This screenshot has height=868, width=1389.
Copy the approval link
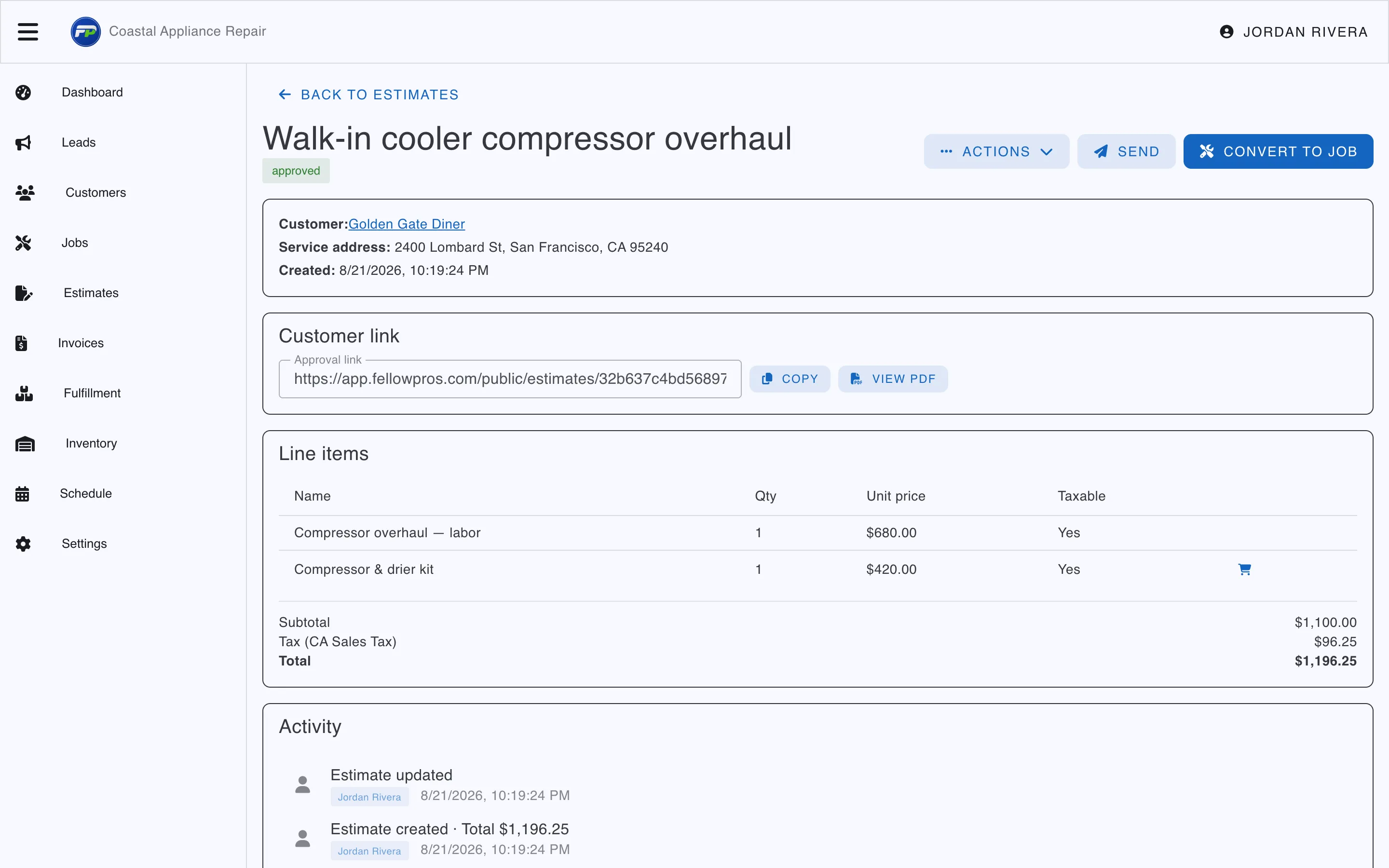pyautogui.click(x=790, y=379)
